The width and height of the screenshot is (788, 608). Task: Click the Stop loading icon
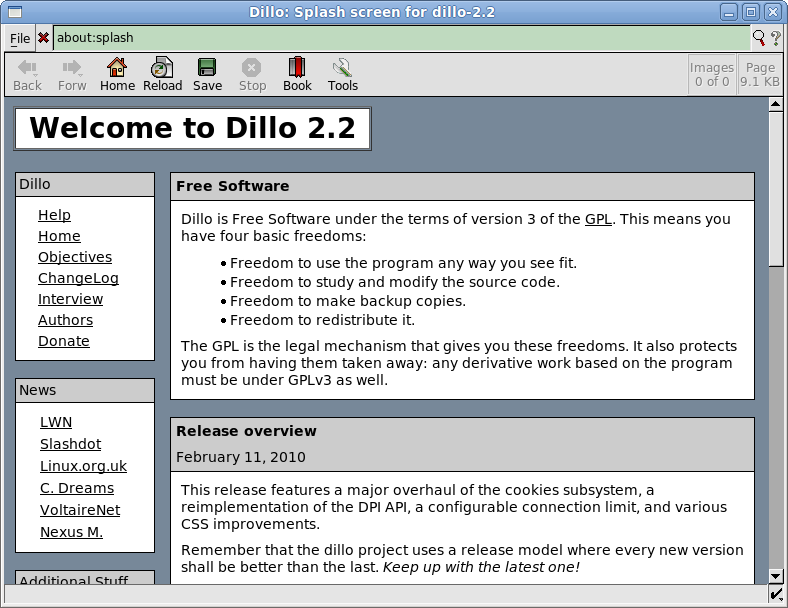pos(251,67)
